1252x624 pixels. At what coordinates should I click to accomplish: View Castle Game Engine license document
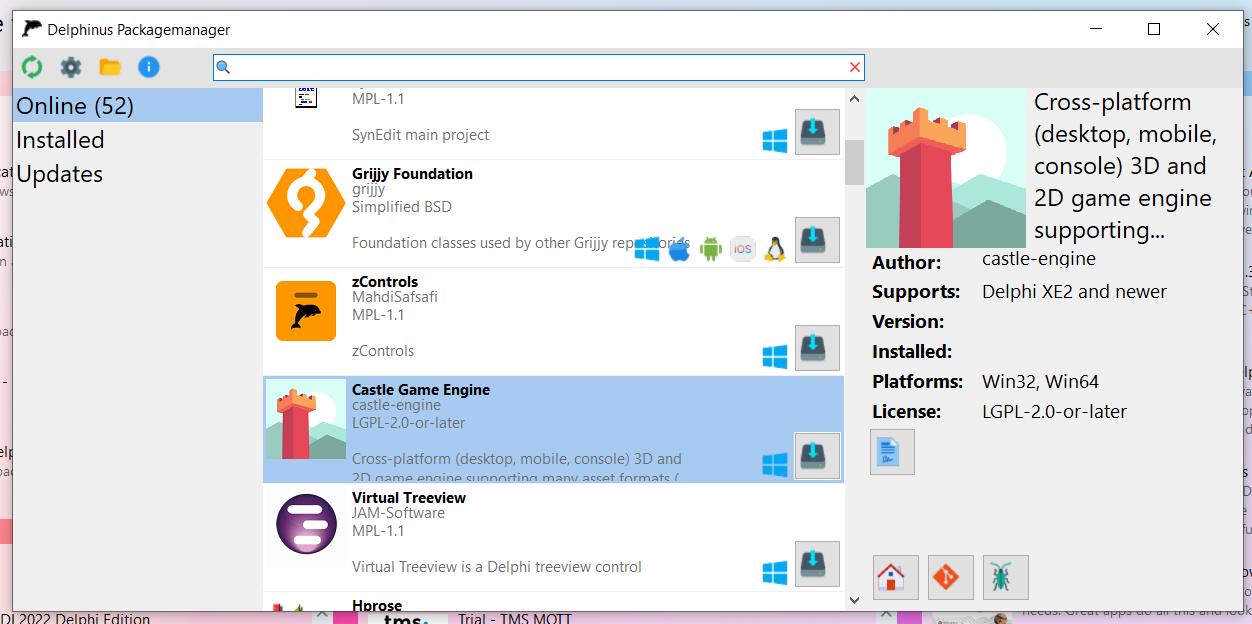892,451
